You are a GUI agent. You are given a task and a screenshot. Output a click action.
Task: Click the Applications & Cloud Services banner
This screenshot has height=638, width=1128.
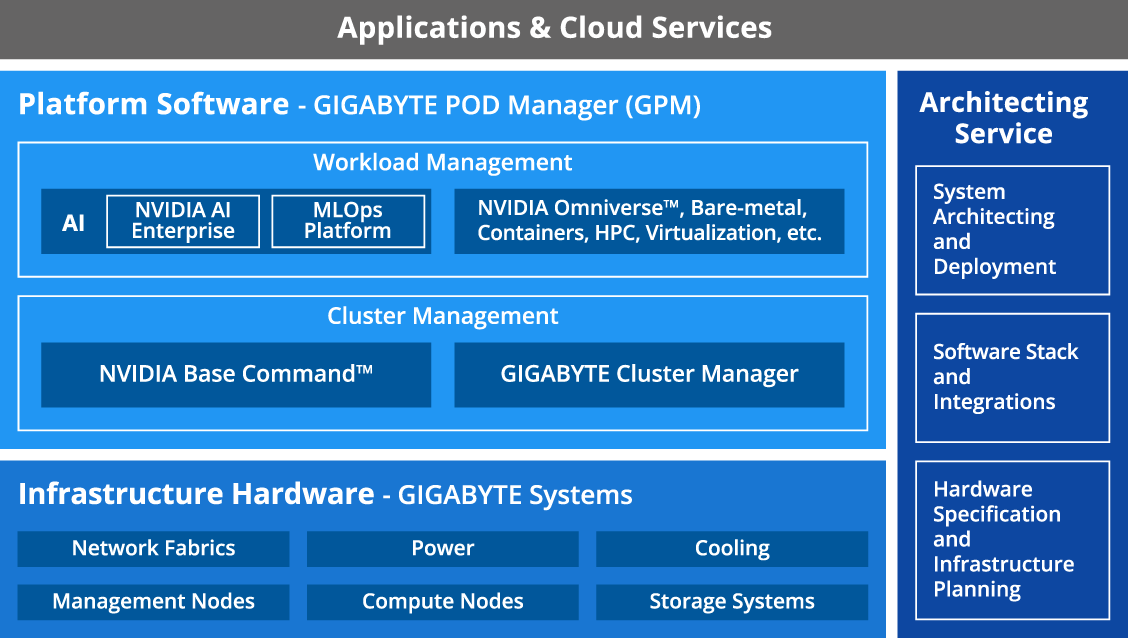click(564, 29)
